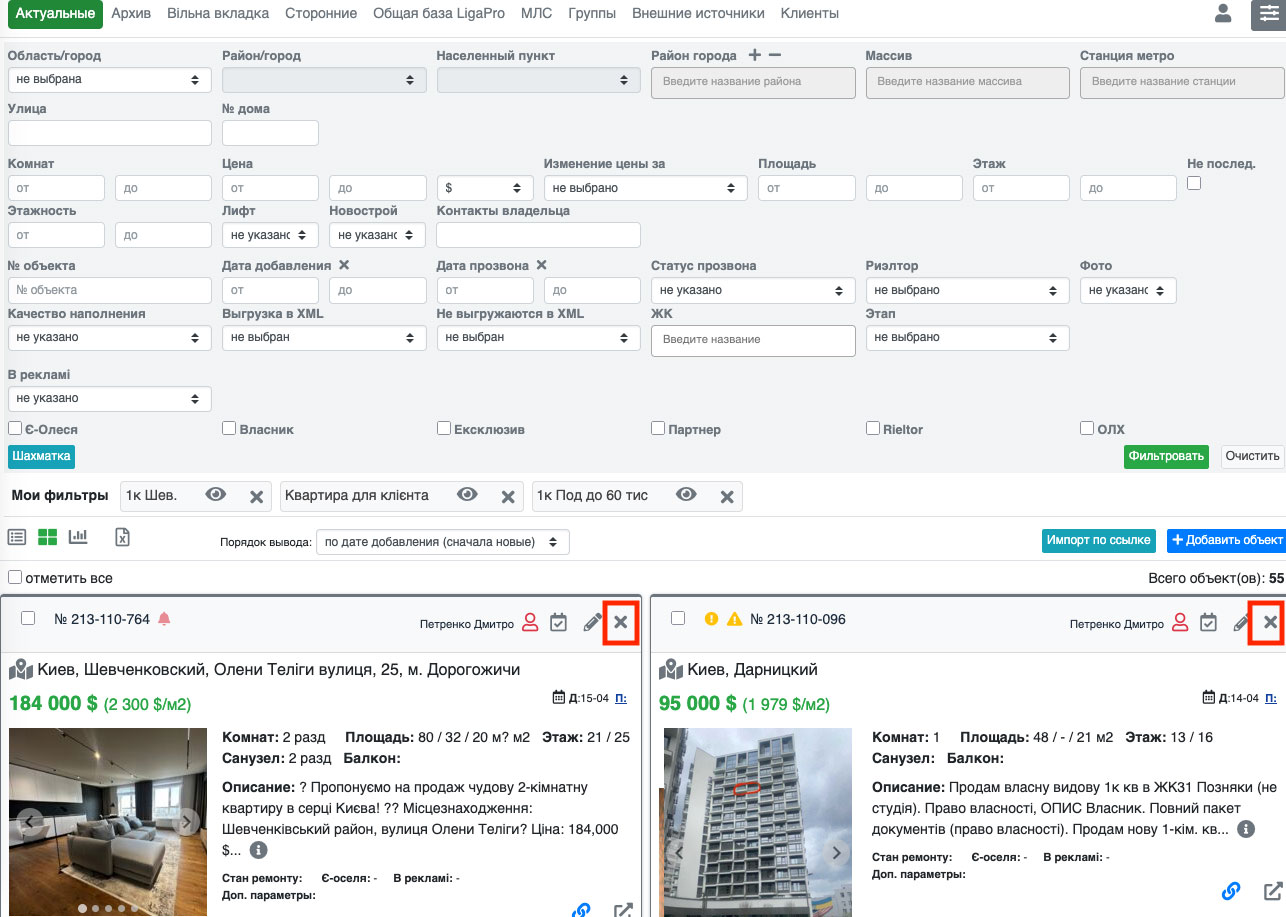Open the Область/город dropdown
Screen dimensions: 1286x917
tap(110, 79)
